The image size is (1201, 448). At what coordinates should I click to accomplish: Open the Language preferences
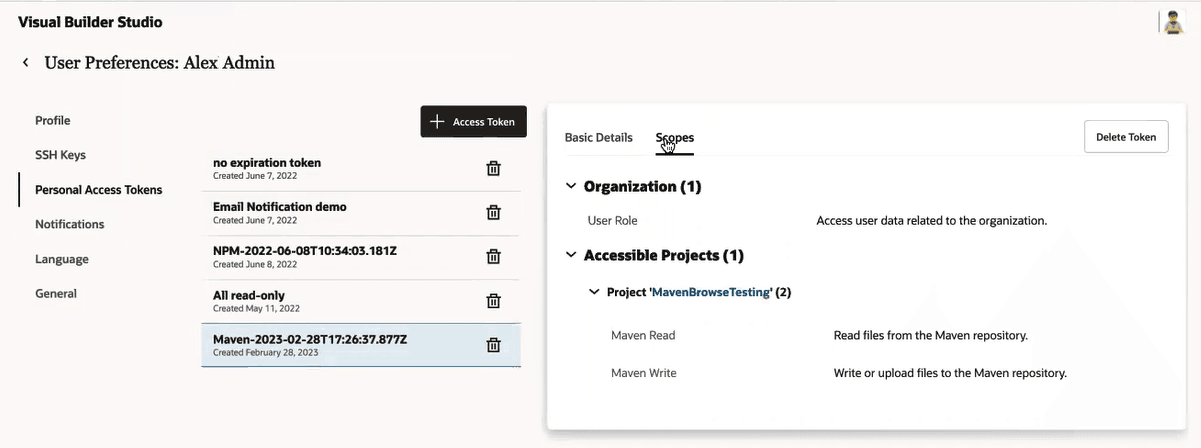tap(62, 259)
